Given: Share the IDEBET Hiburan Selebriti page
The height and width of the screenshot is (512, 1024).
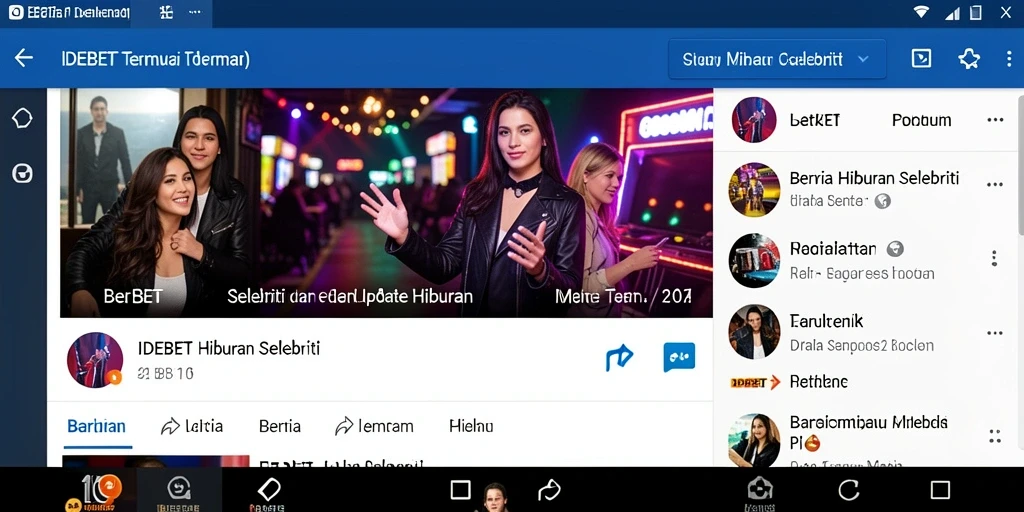Looking at the screenshot, I should click(x=619, y=357).
